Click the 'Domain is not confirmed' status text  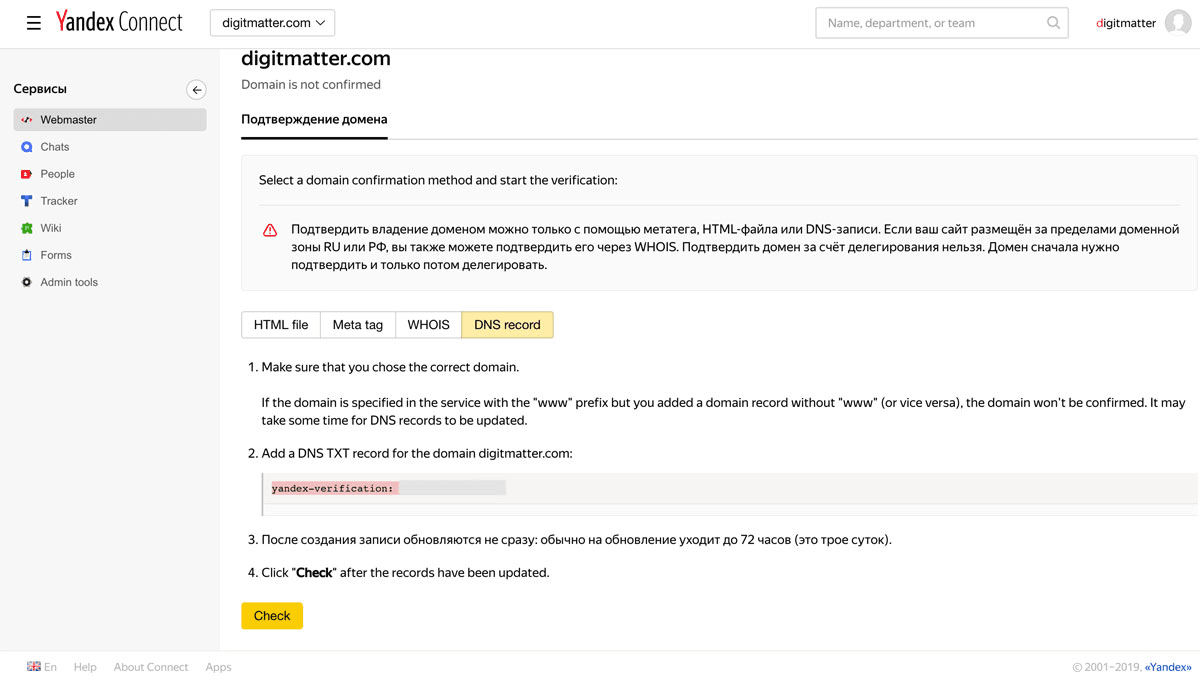(x=311, y=85)
